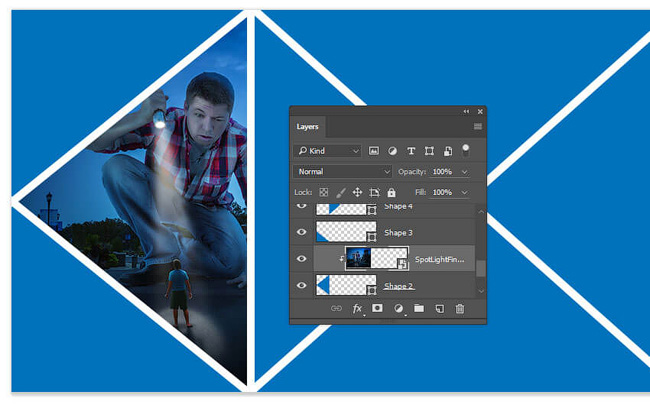The width and height of the screenshot is (650, 408).
Task: Delete layer trash icon
Action: pos(460,308)
